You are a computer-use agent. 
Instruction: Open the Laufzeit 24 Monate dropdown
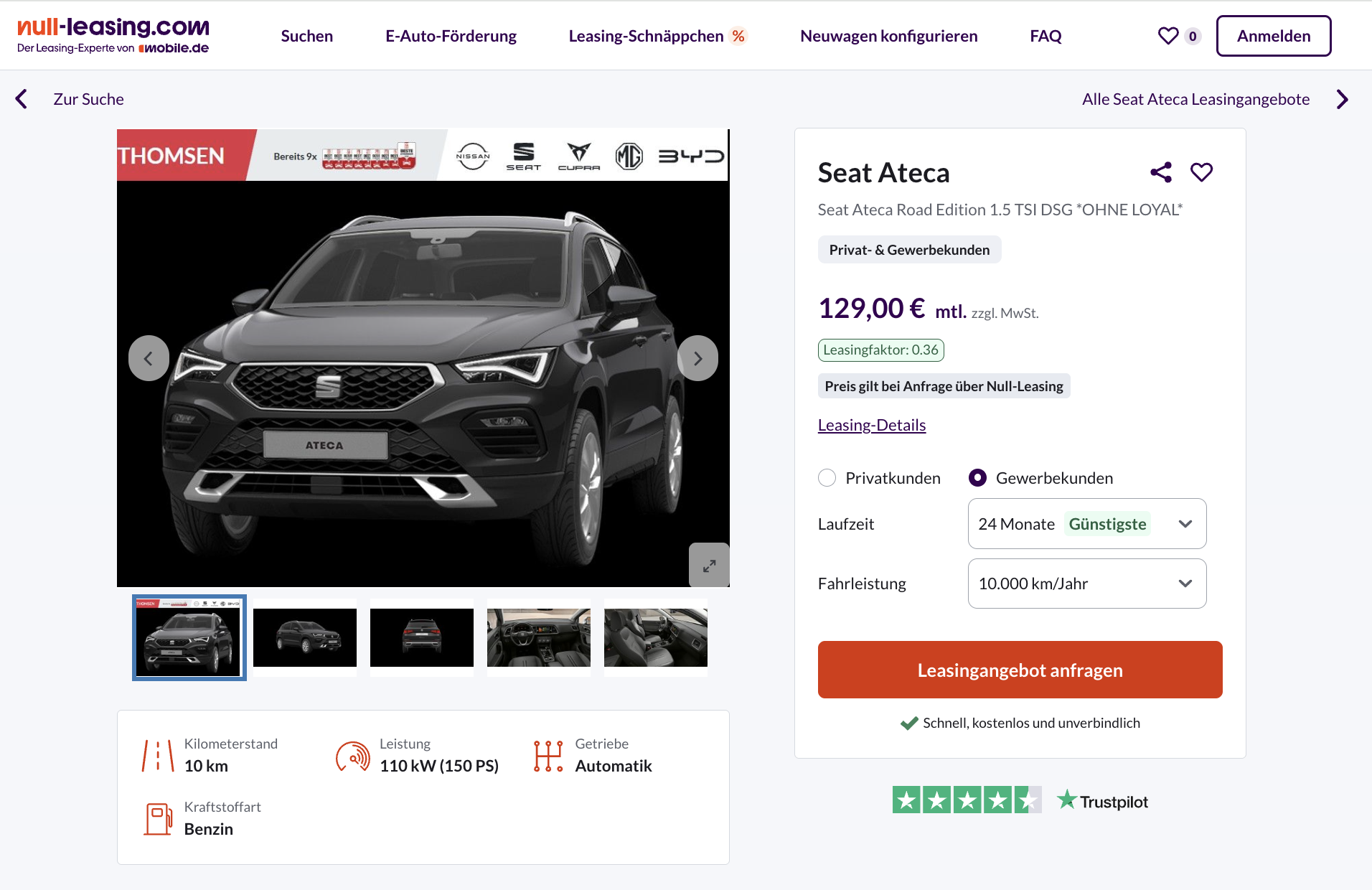pos(1087,524)
